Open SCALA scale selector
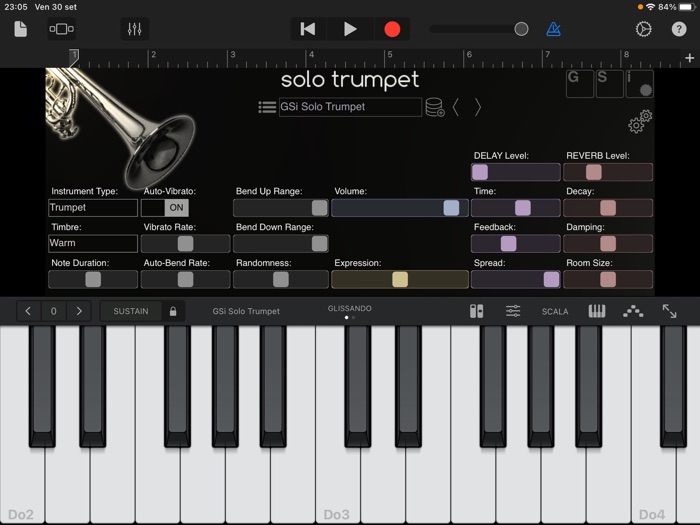 (555, 312)
